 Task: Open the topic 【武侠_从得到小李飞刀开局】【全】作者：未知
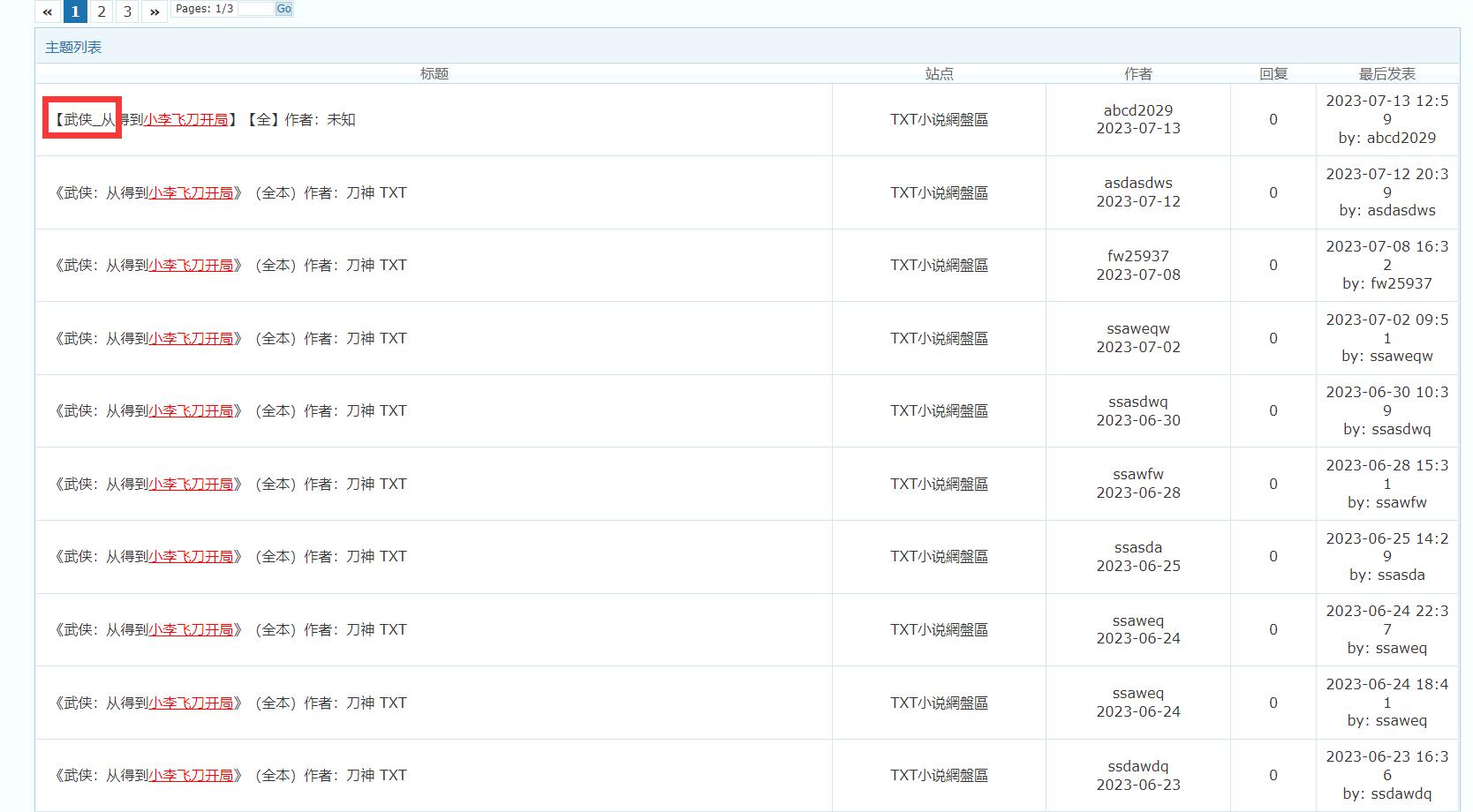203,119
